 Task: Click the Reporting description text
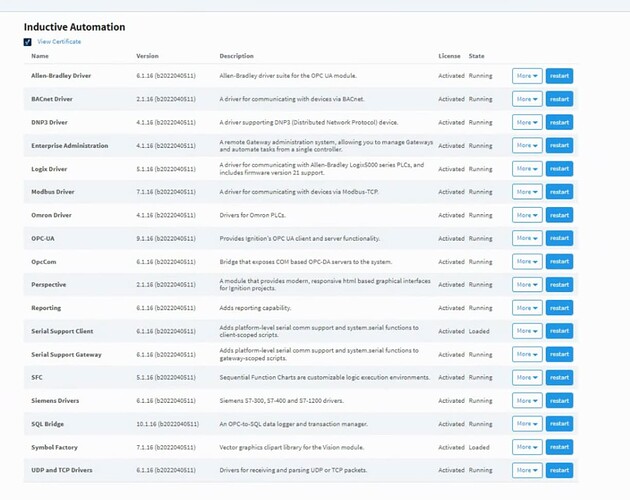255,308
